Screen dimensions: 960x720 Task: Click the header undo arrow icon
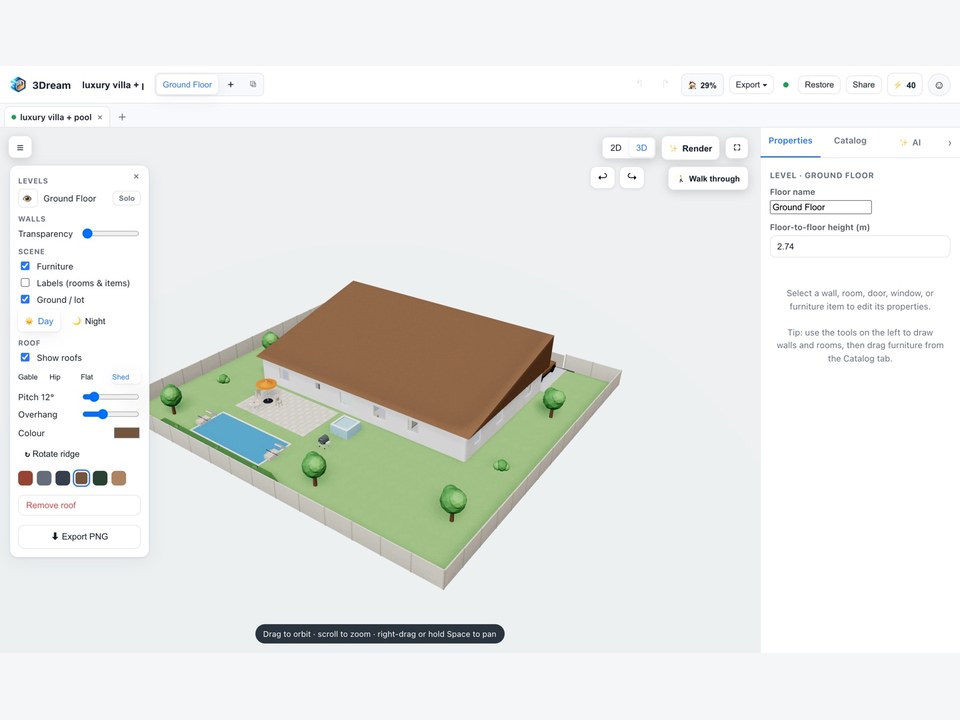click(x=640, y=84)
